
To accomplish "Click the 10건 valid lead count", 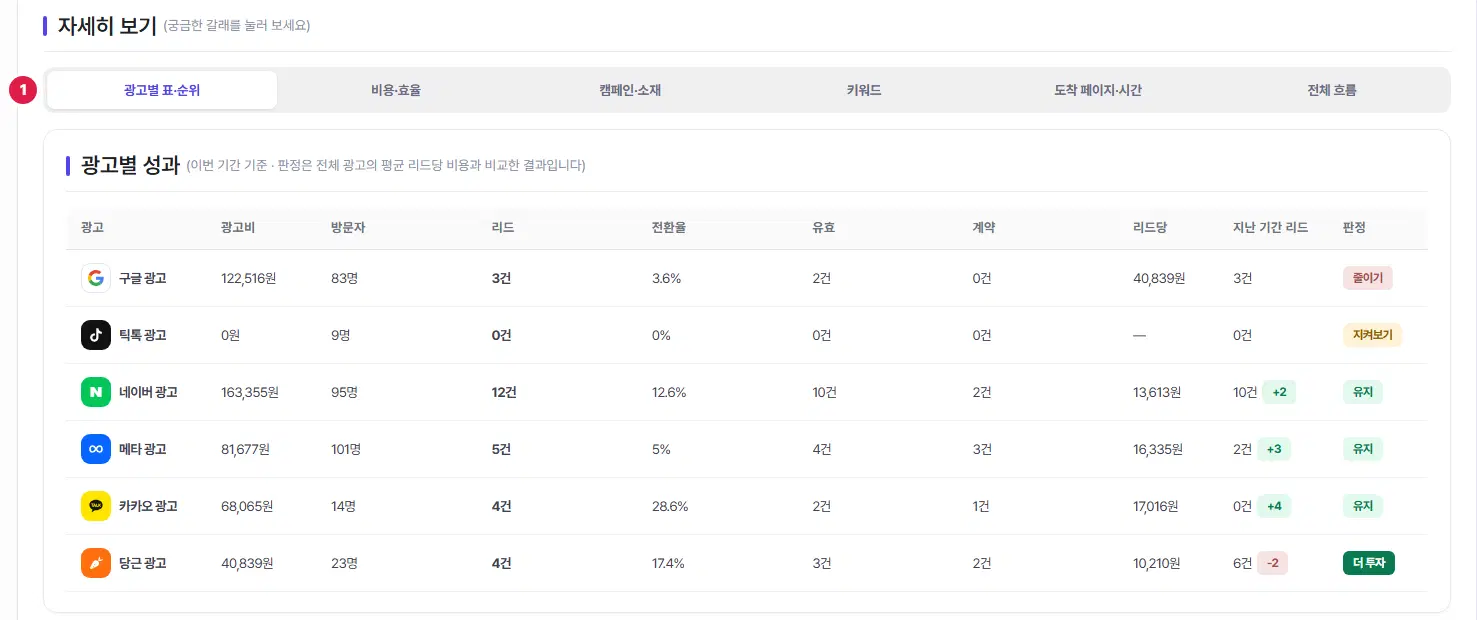I will 825,392.
